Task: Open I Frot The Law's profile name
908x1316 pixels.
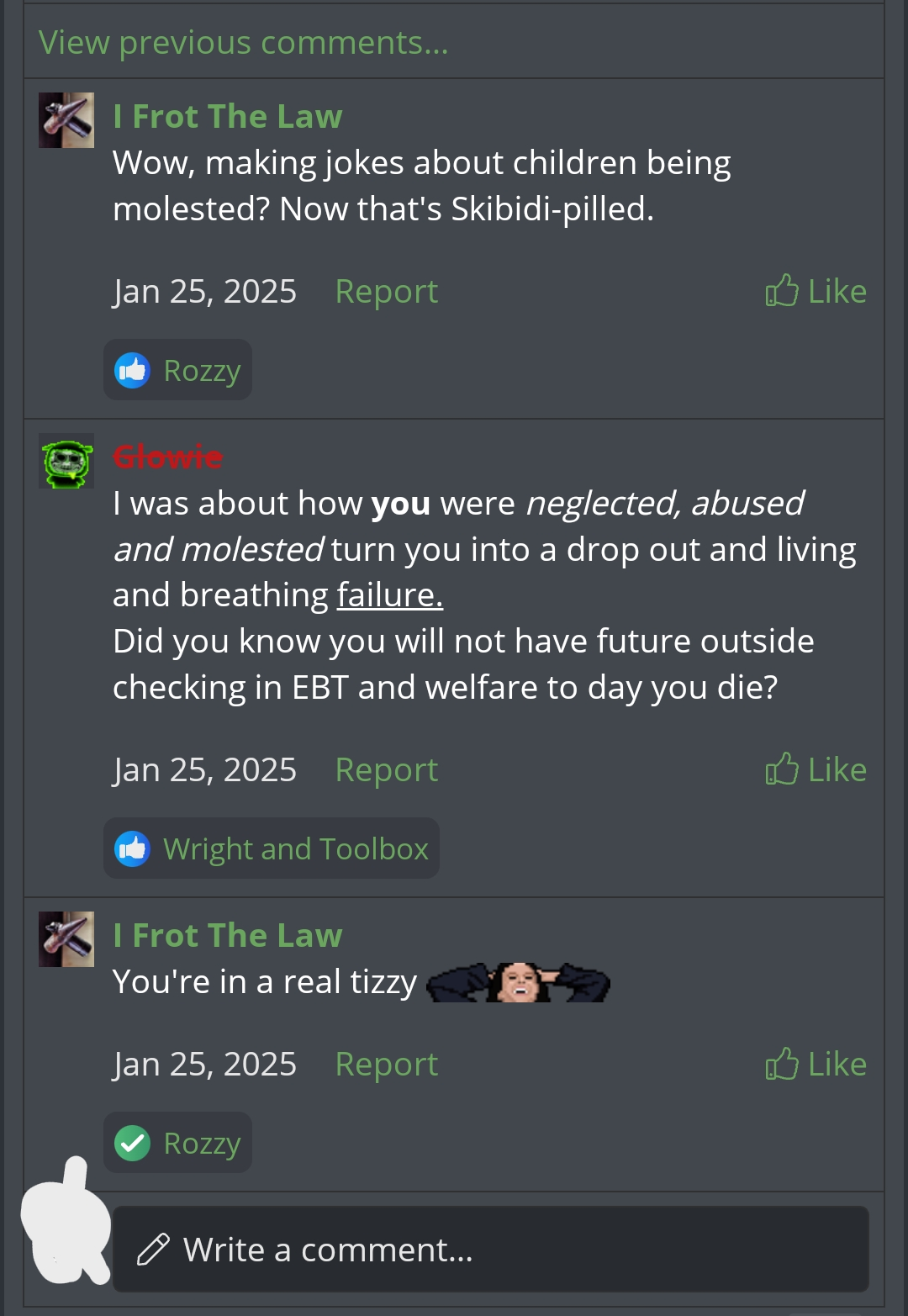Action: click(228, 115)
